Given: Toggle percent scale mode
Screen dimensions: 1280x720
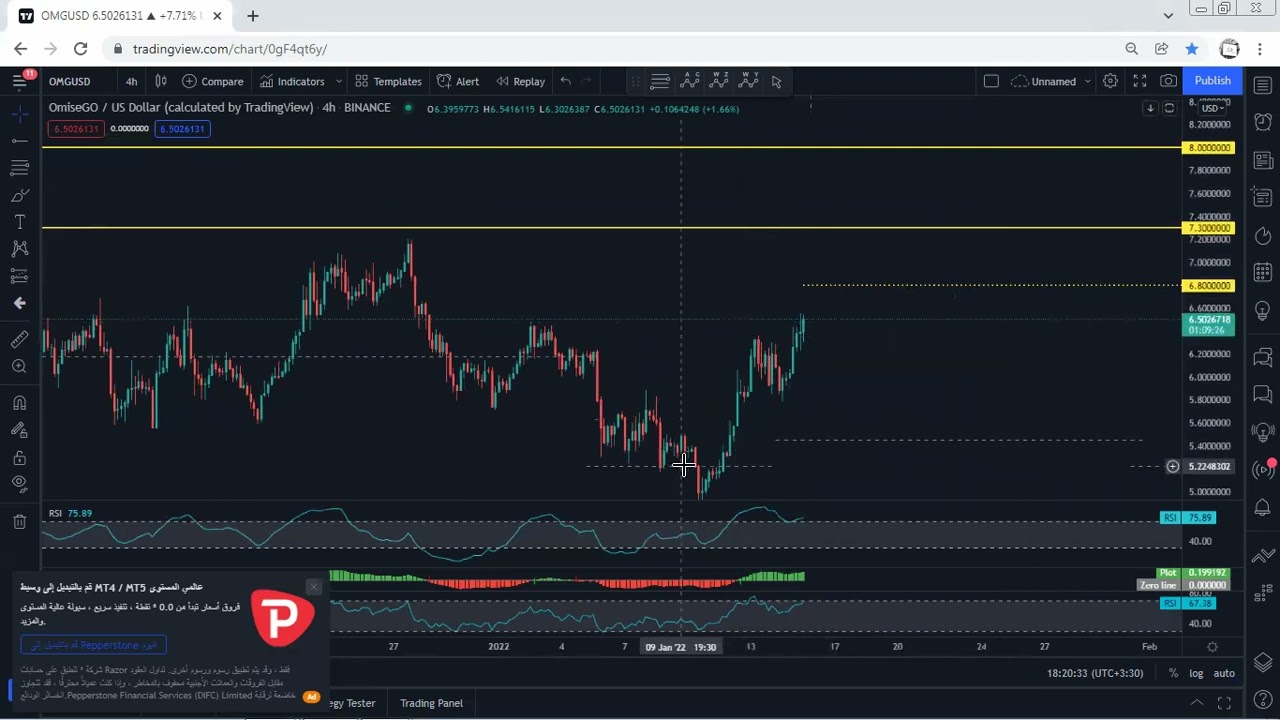Looking at the screenshot, I should [1173, 673].
